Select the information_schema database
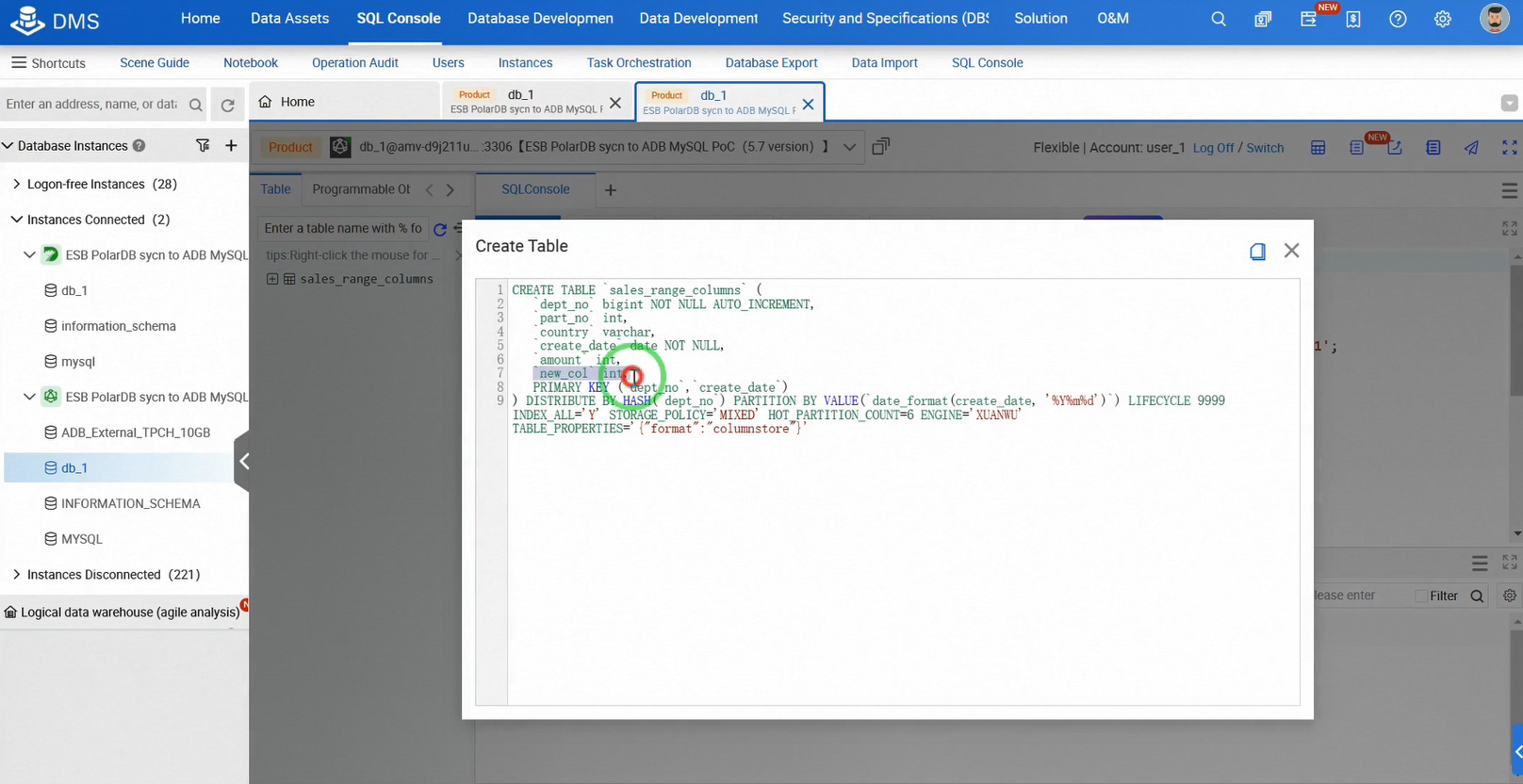1523x784 pixels. (118, 326)
